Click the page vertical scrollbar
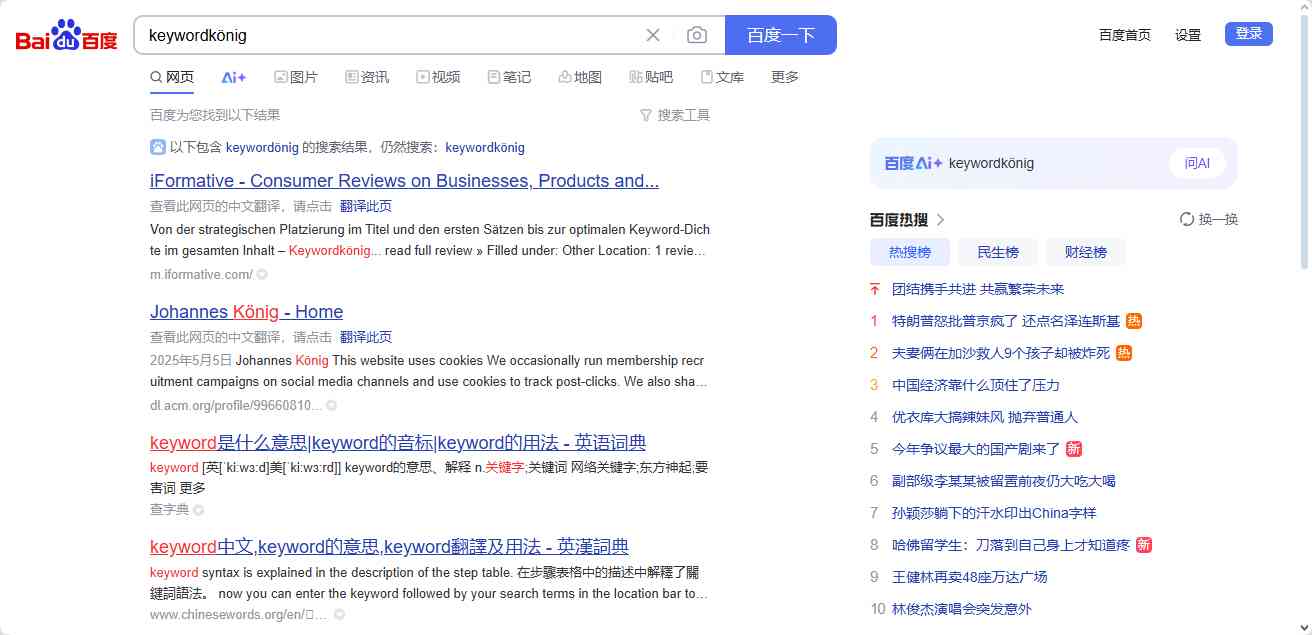The width and height of the screenshot is (1312, 635). coord(1304,140)
